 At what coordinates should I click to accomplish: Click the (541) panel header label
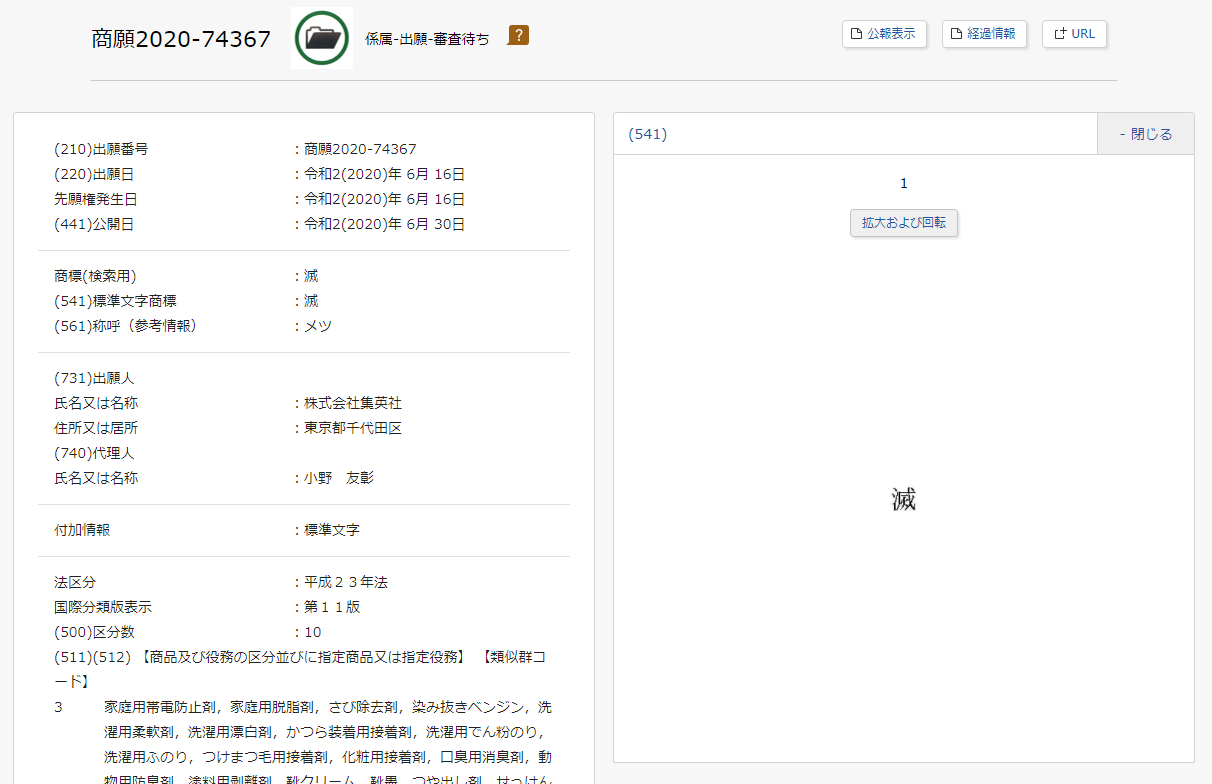(x=648, y=134)
